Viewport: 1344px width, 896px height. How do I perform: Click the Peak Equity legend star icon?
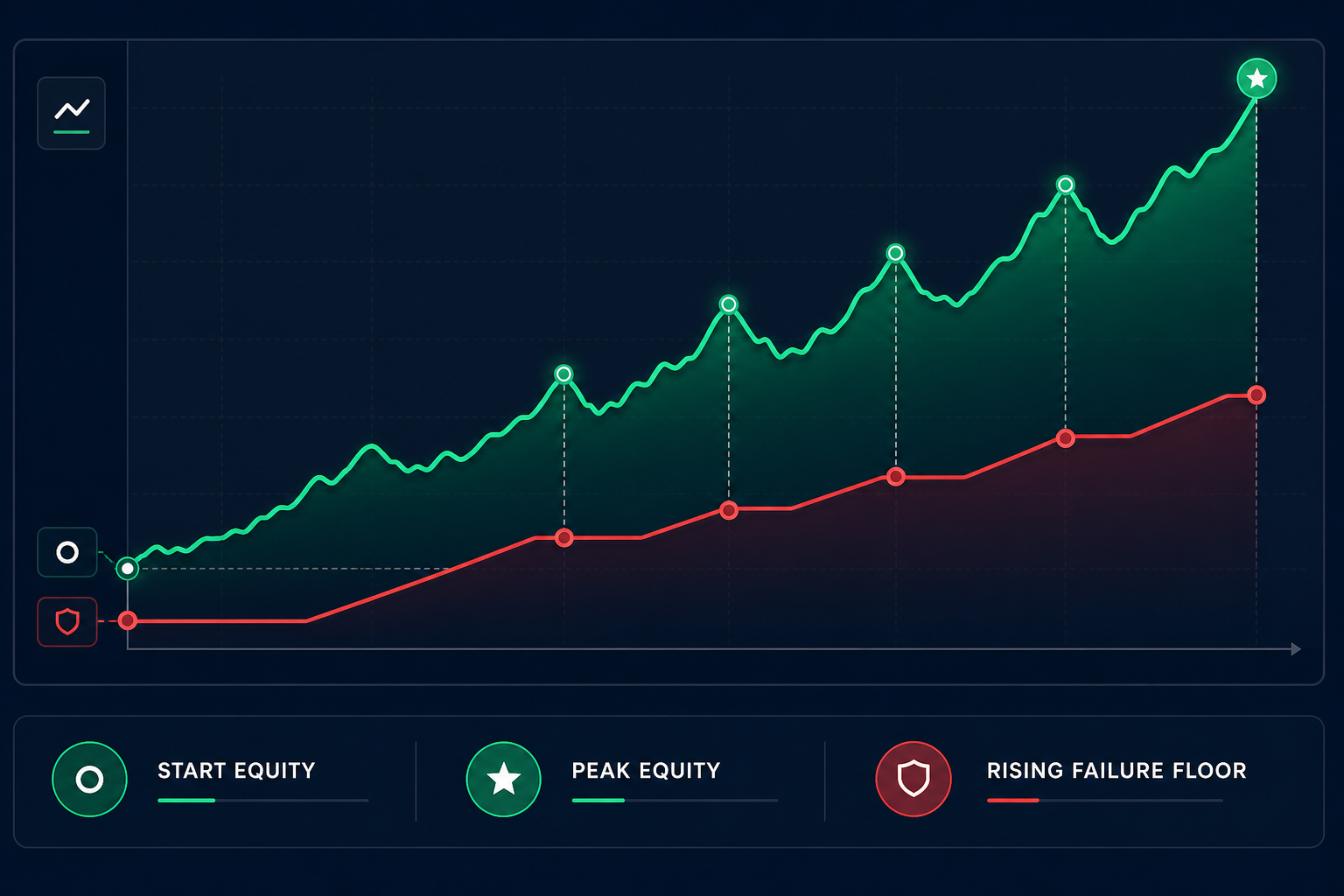tap(503, 779)
